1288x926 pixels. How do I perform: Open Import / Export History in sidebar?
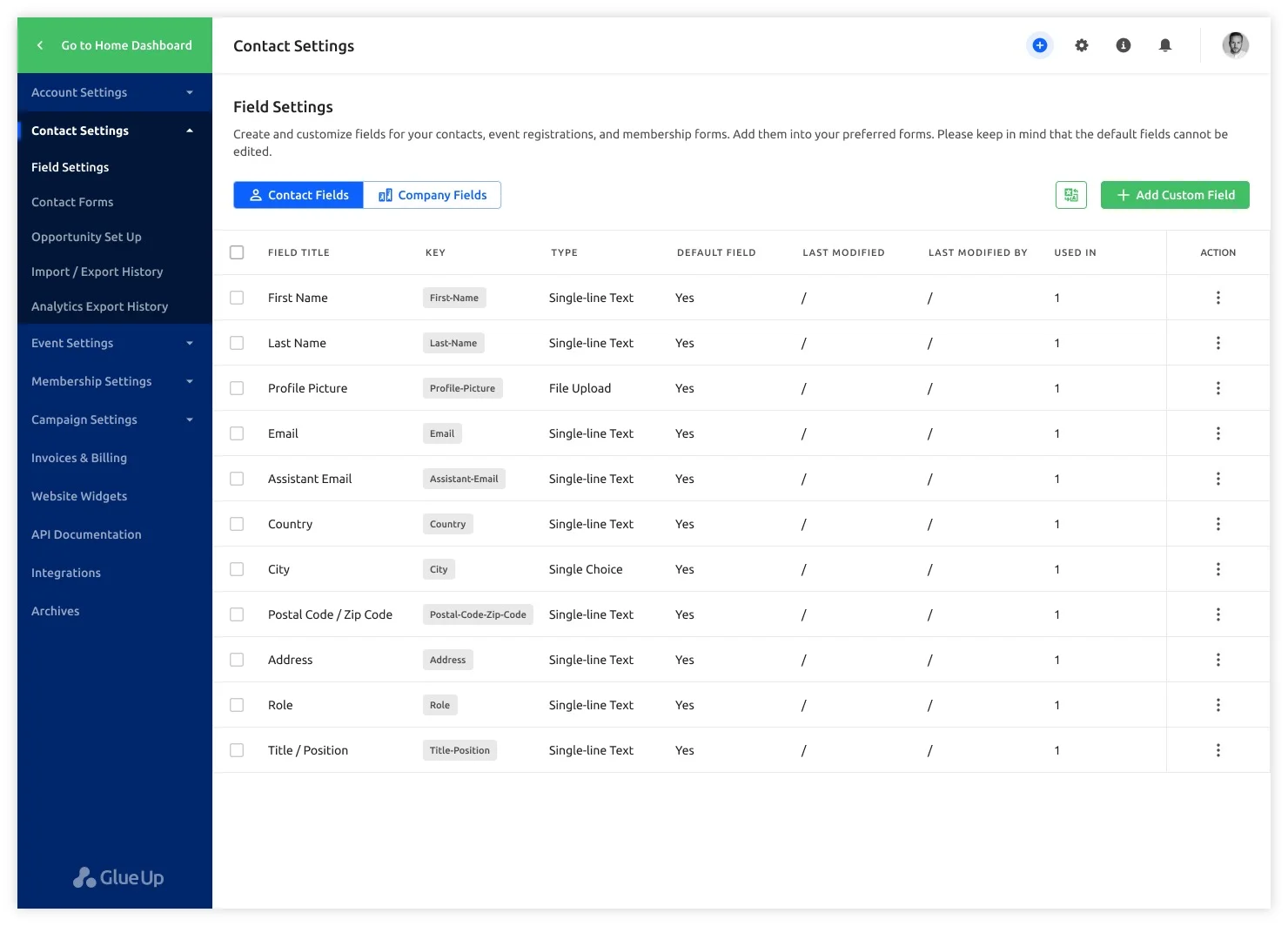tap(97, 272)
